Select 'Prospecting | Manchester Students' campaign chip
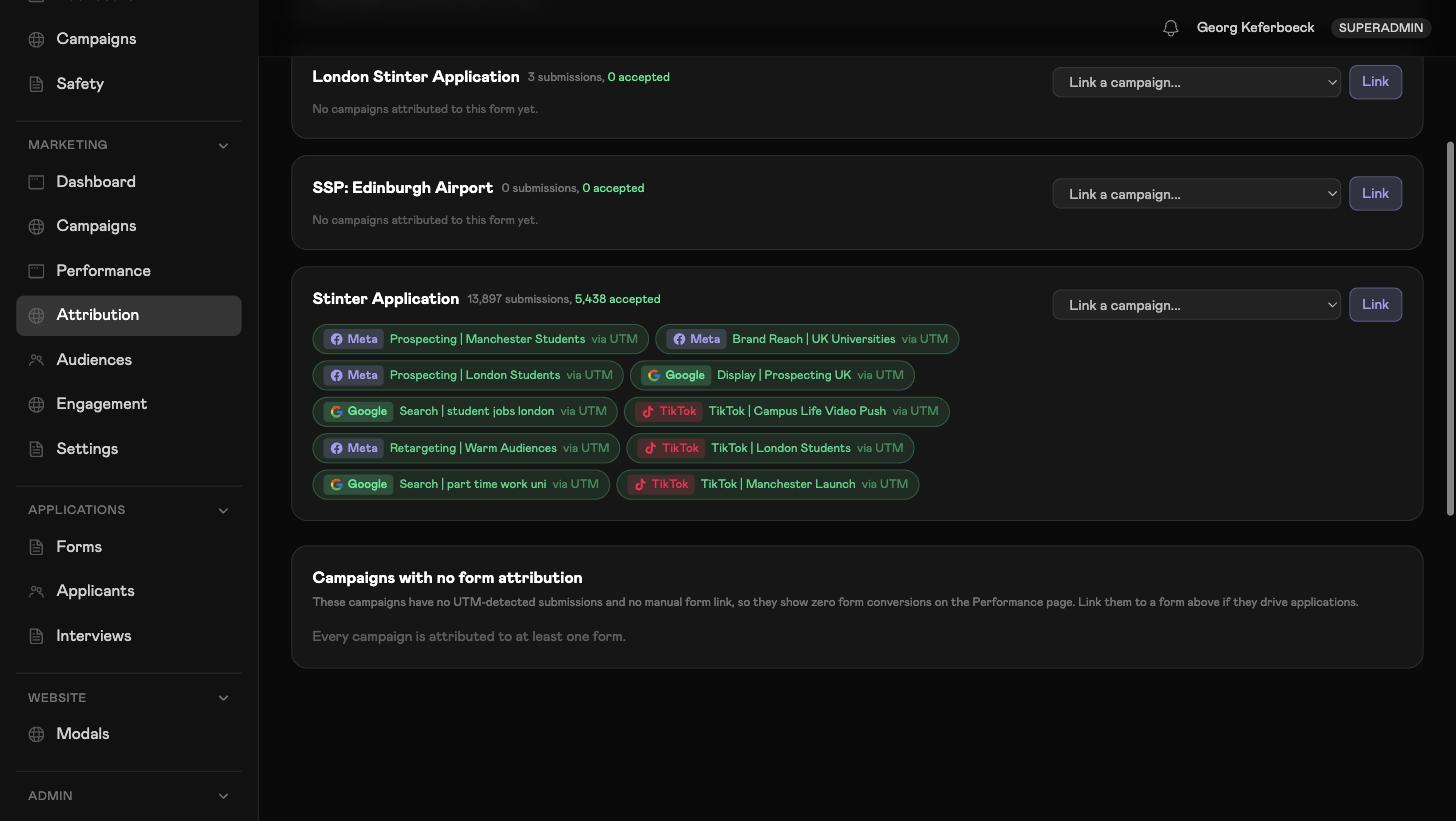The height and width of the screenshot is (821, 1456). click(x=481, y=339)
